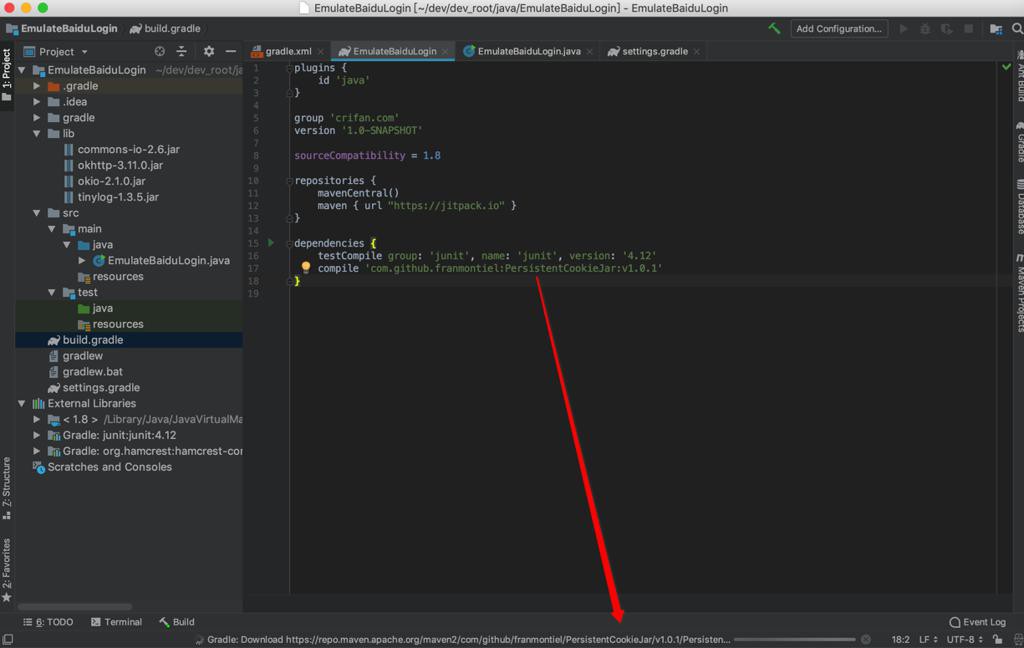
Task: Click the Project tree horizontal scrollbar
Action: coord(75,606)
